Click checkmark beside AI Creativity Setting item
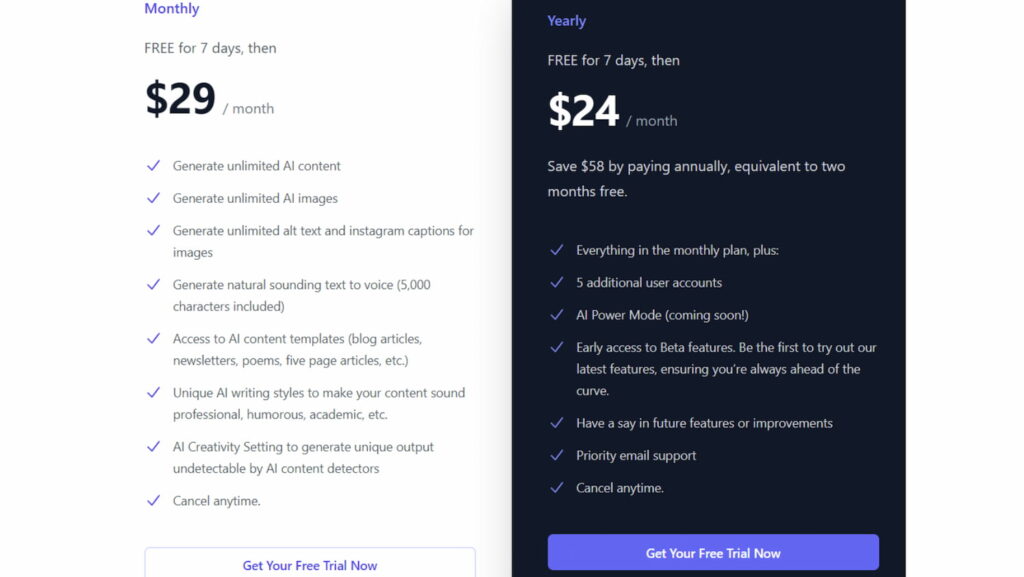This screenshot has height=577, width=1024. pos(154,447)
